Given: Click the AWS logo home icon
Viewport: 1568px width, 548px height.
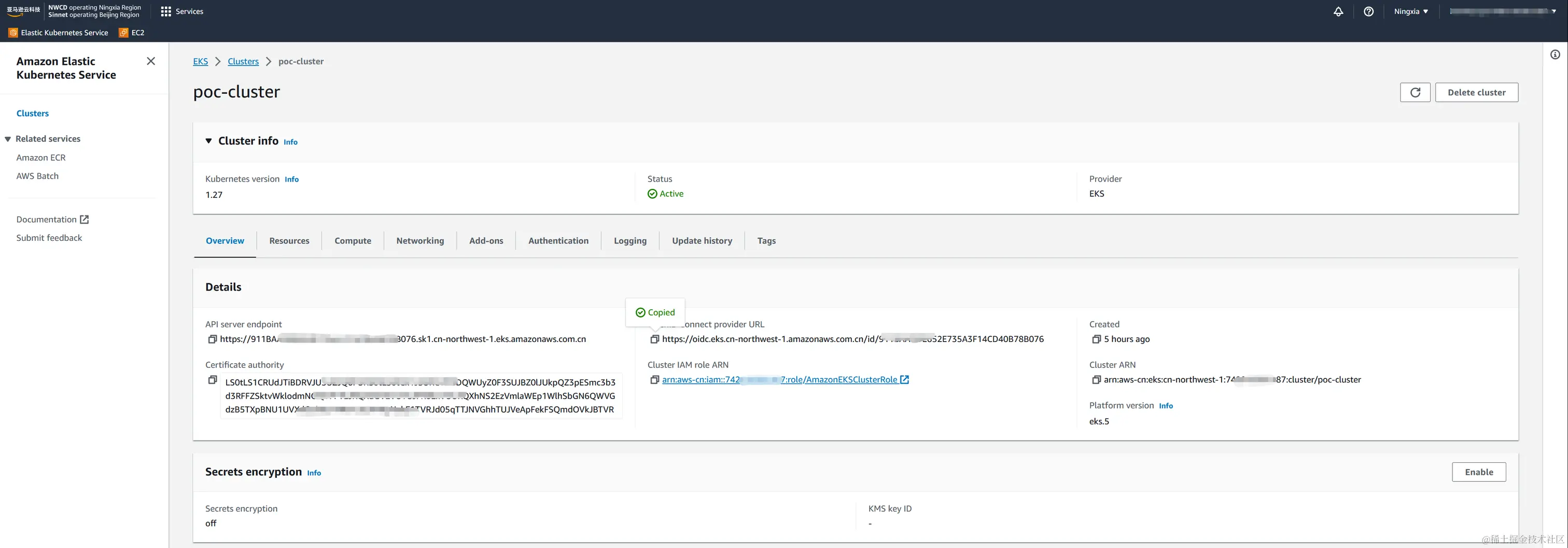Looking at the screenshot, I should (x=23, y=11).
